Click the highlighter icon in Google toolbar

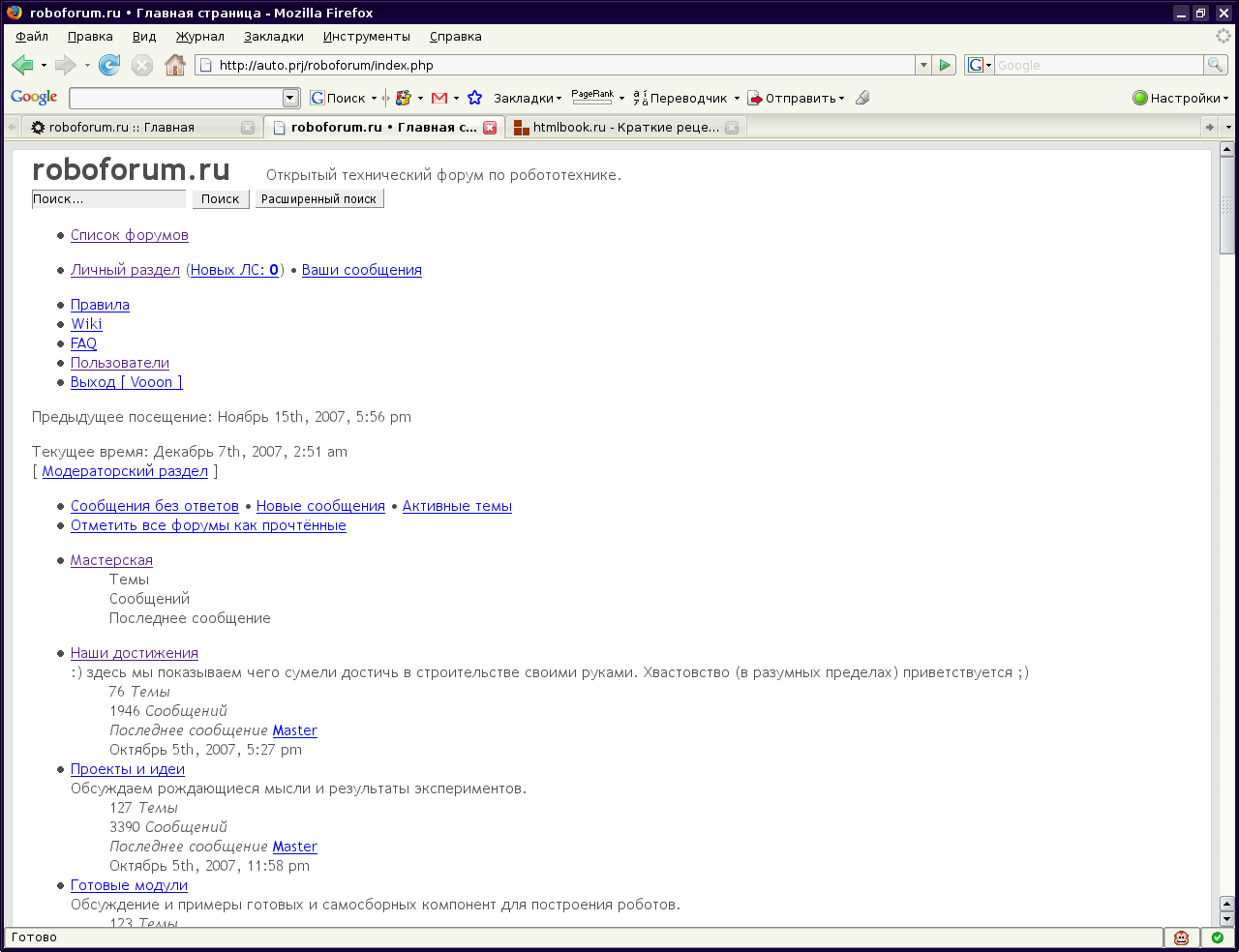862,98
